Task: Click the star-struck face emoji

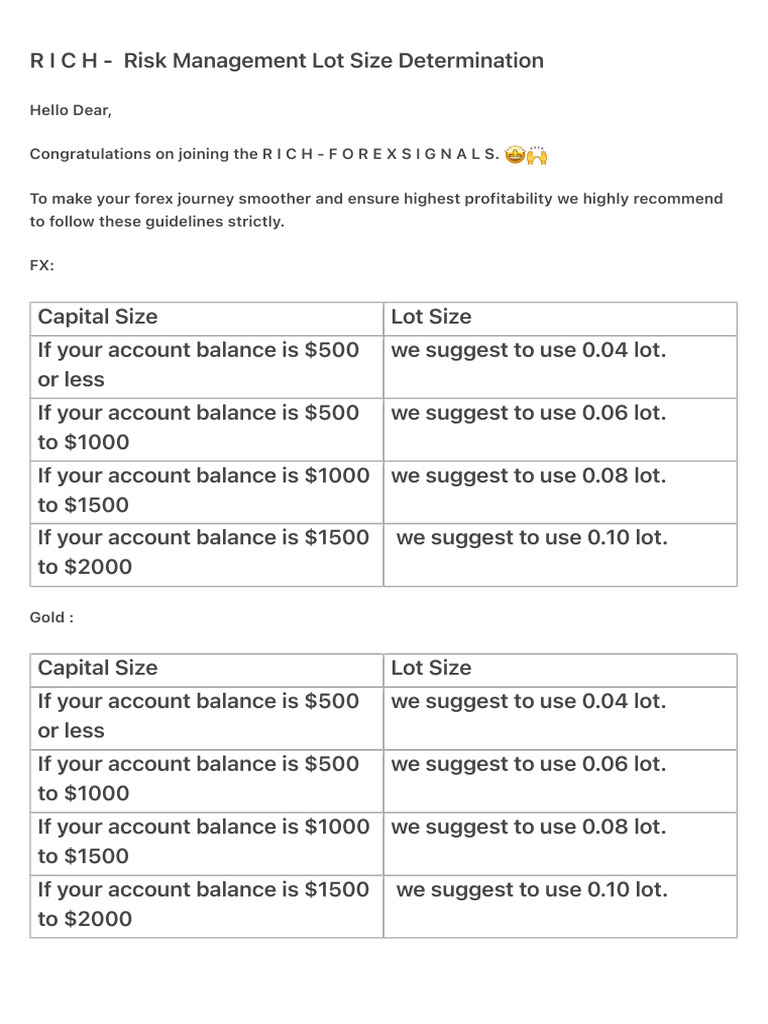Action: [x=515, y=155]
